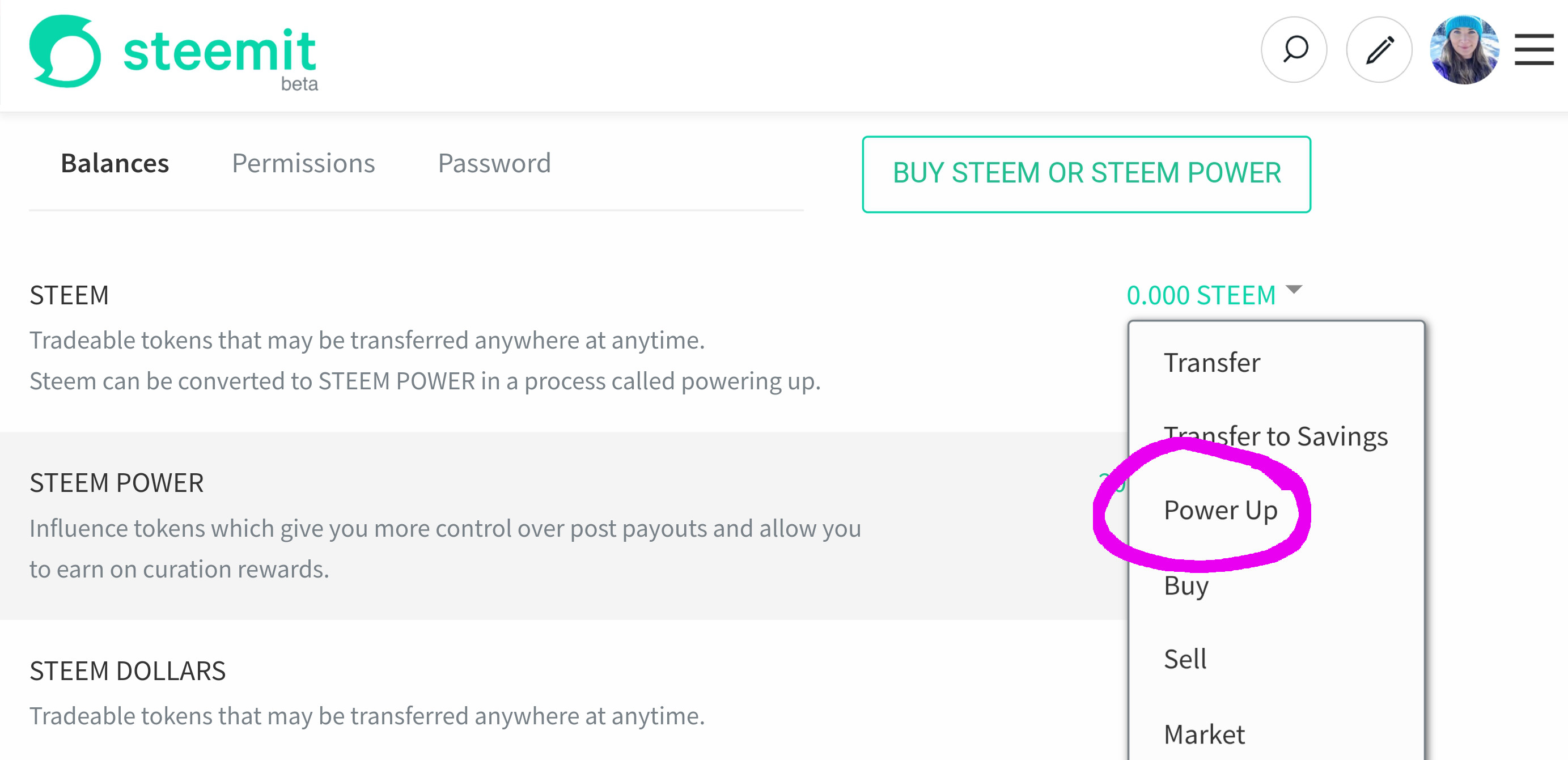Select Transfer from the dropdown menu
This screenshot has width=1568, height=760.
click(x=1212, y=363)
